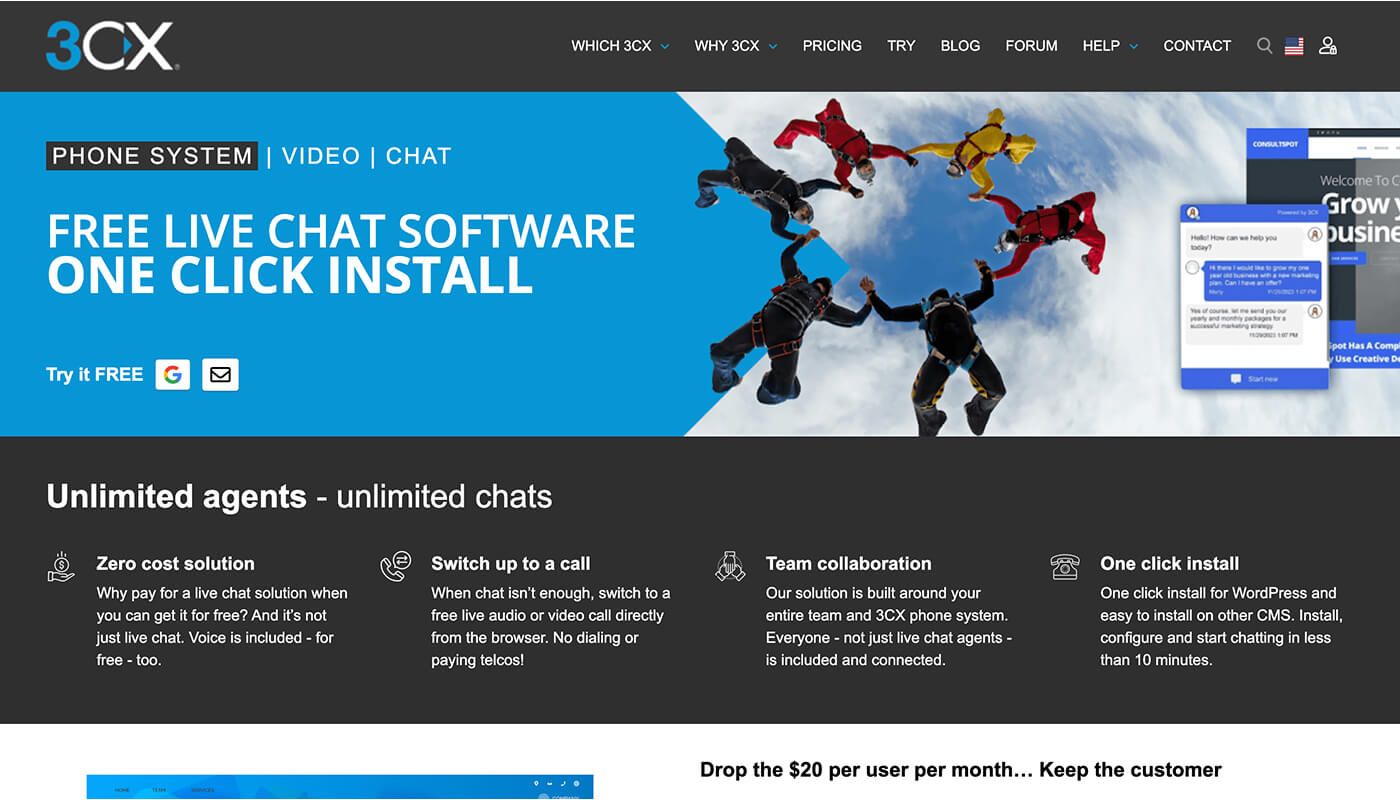Open the BLOG menu item

[x=960, y=46]
